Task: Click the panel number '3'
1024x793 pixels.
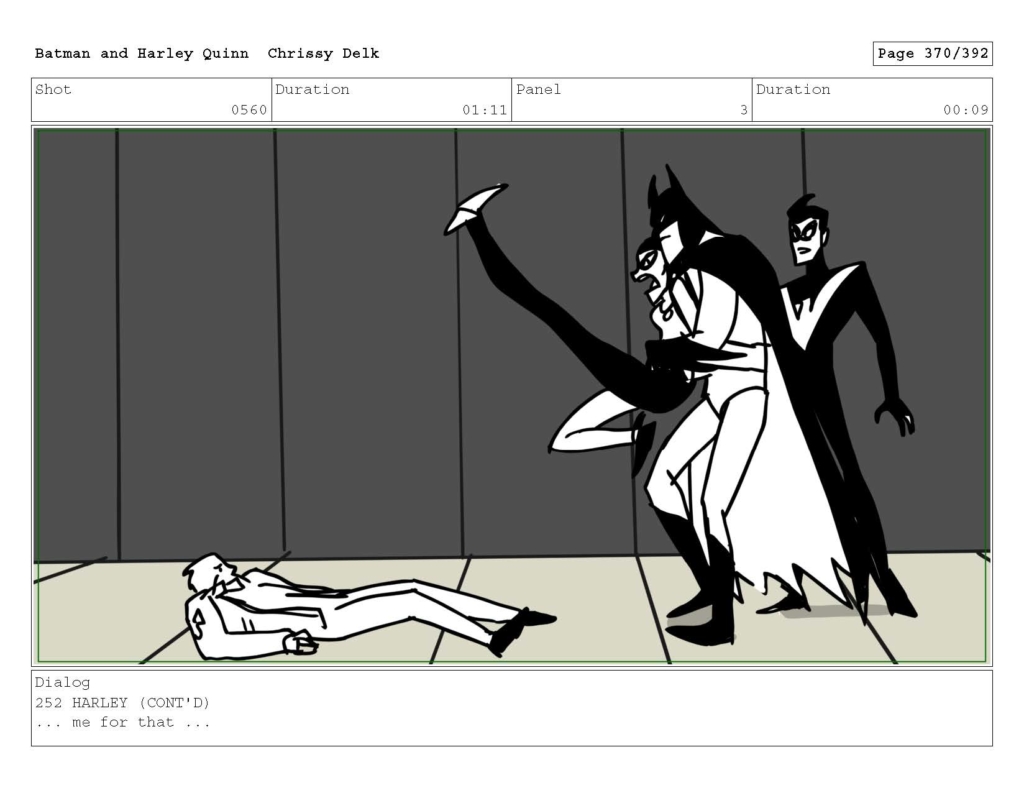Action: pos(743,110)
